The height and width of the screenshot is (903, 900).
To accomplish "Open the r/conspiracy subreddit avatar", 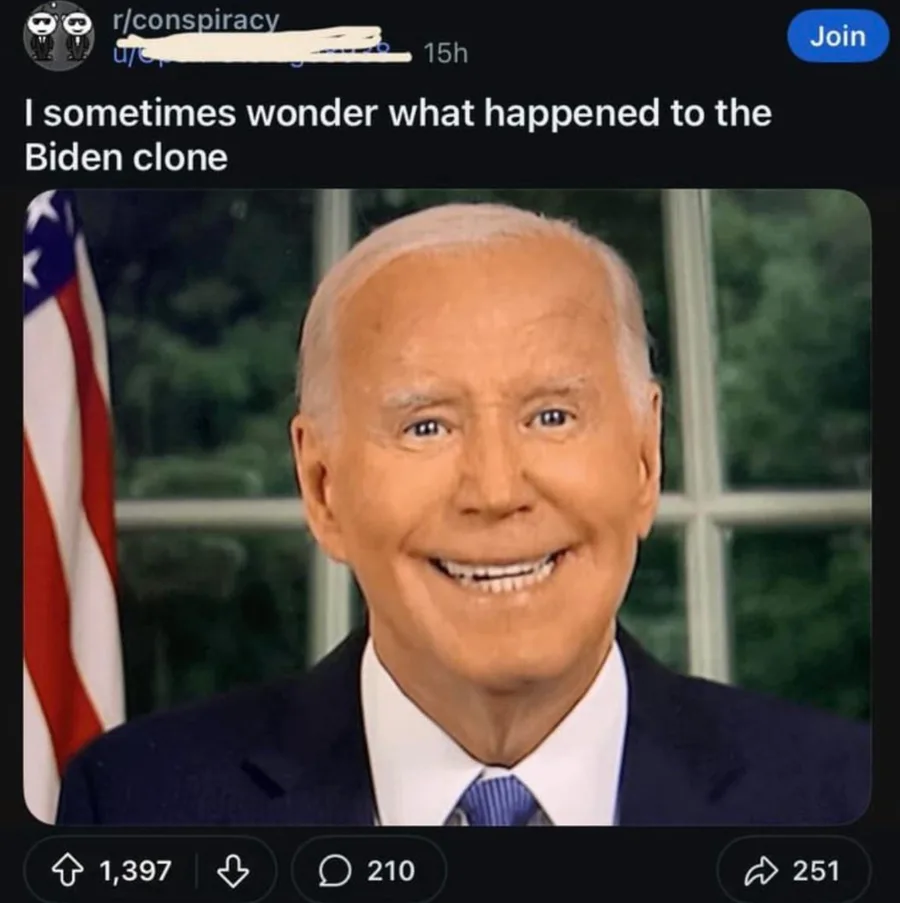I will pos(59,36).
